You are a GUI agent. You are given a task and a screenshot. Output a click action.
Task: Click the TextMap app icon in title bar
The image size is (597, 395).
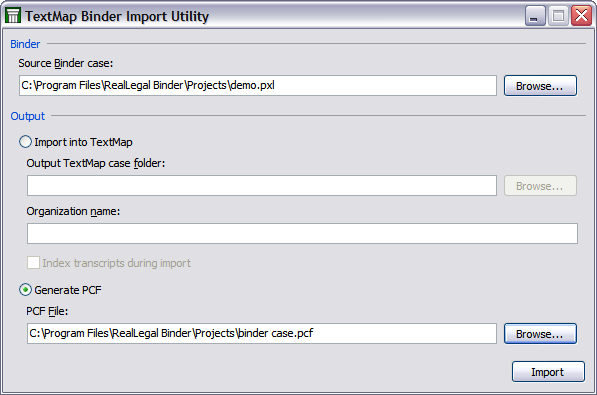tap(13, 16)
